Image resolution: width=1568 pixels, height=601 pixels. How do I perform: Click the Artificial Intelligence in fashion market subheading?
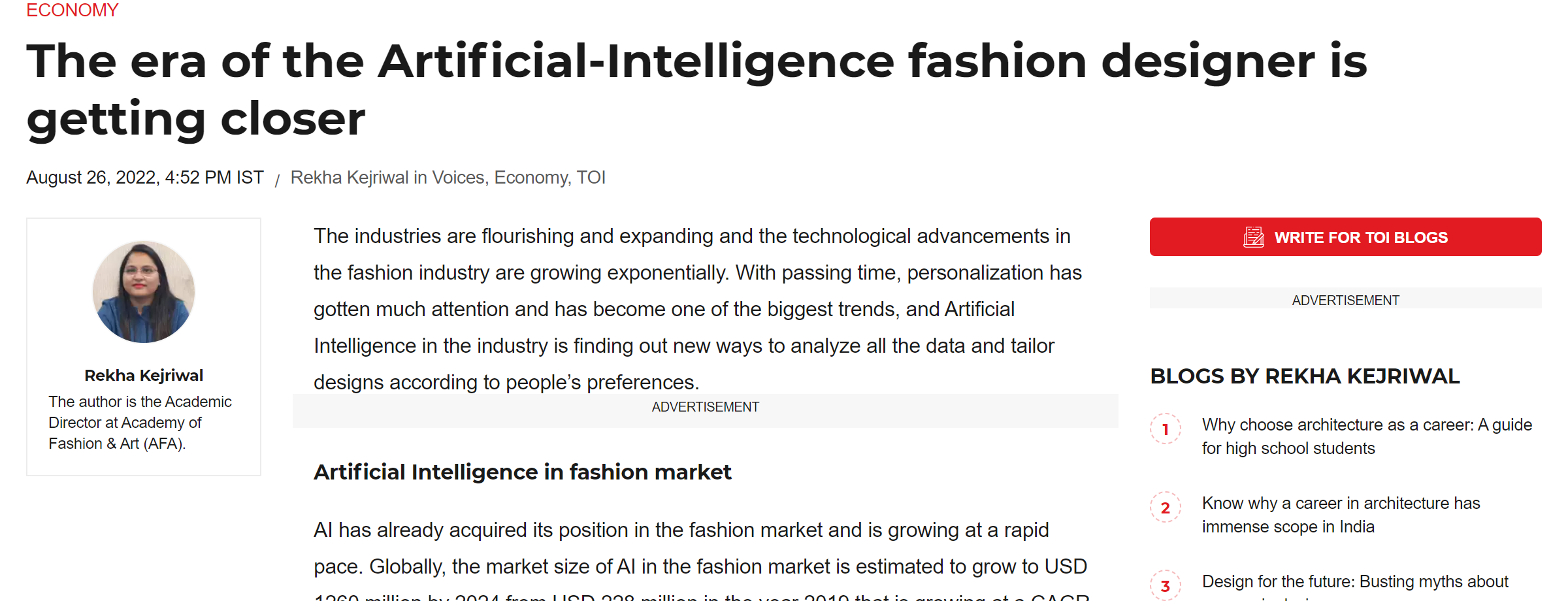coord(522,472)
